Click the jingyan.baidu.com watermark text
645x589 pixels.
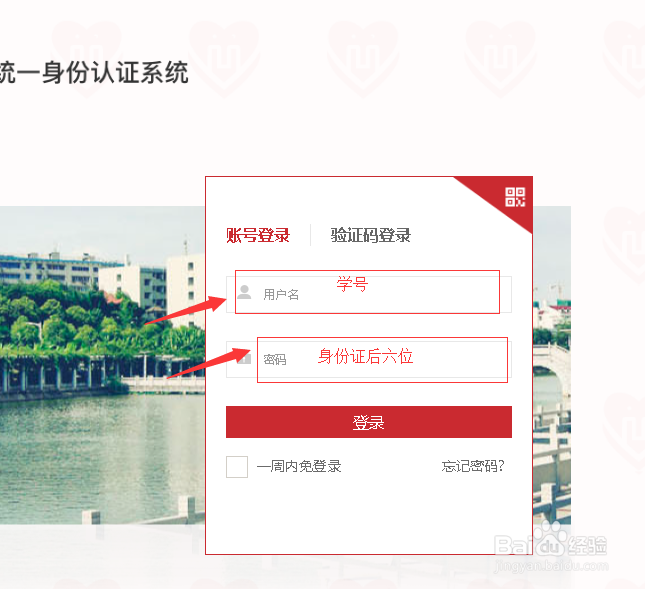coord(551,566)
